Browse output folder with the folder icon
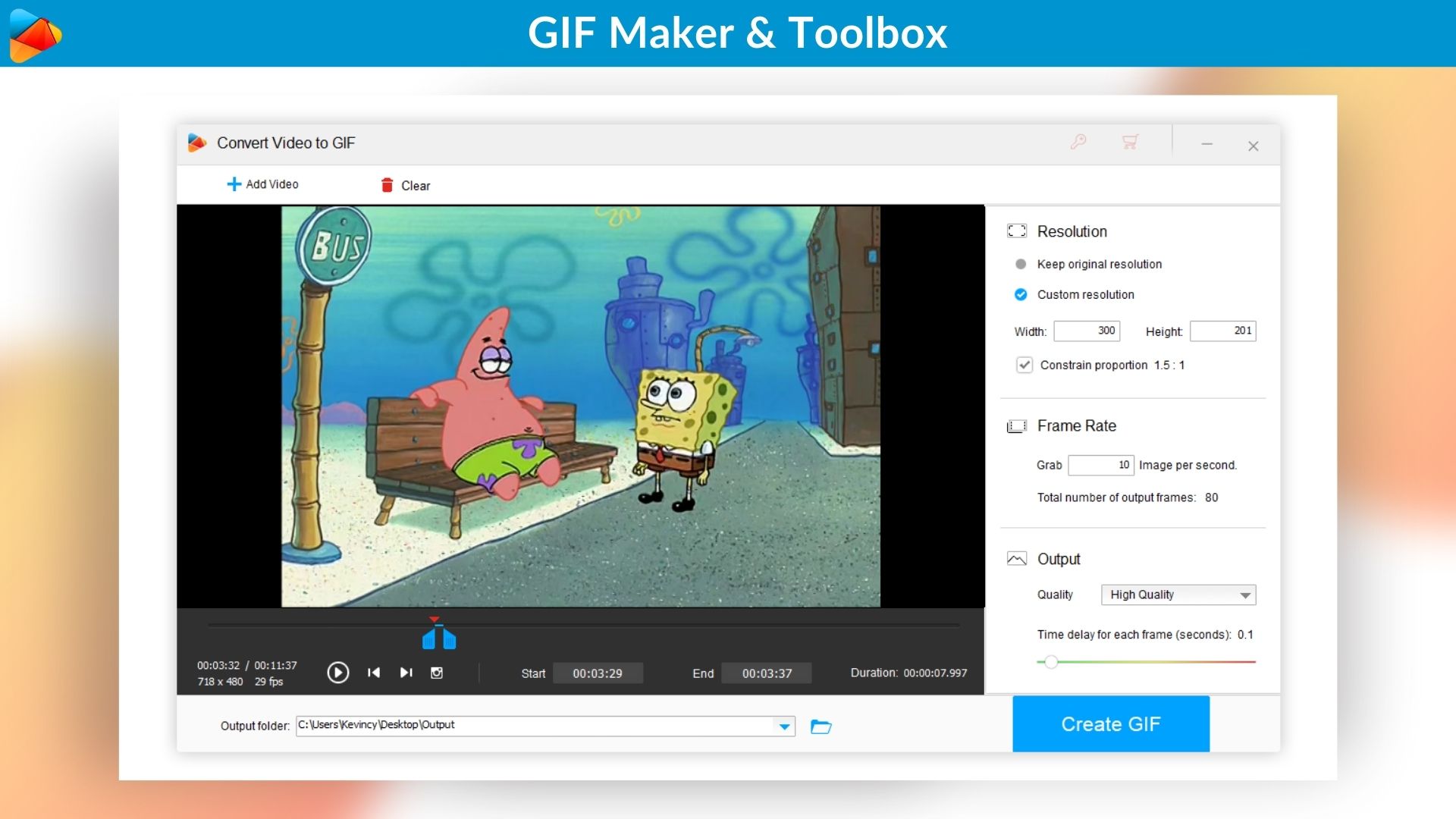The height and width of the screenshot is (819, 1456). pyautogui.click(x=821, y=726)
